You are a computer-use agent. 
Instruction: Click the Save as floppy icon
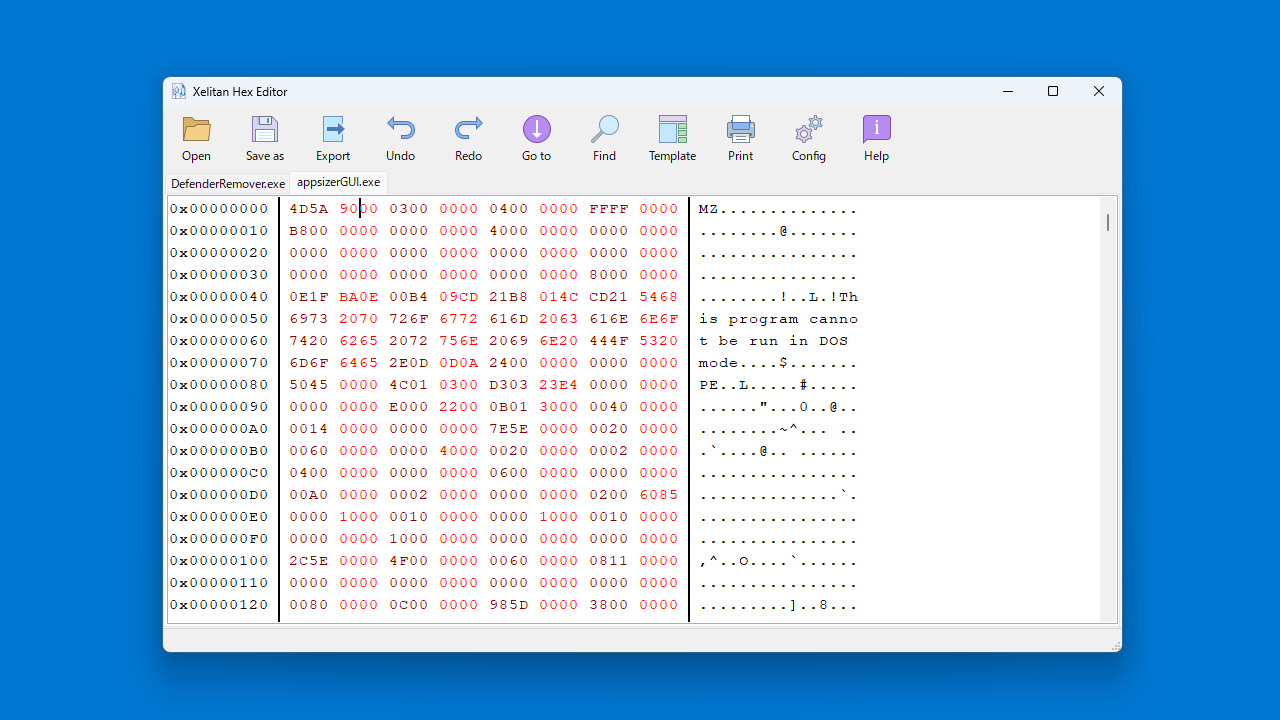(x=265, y=130)
